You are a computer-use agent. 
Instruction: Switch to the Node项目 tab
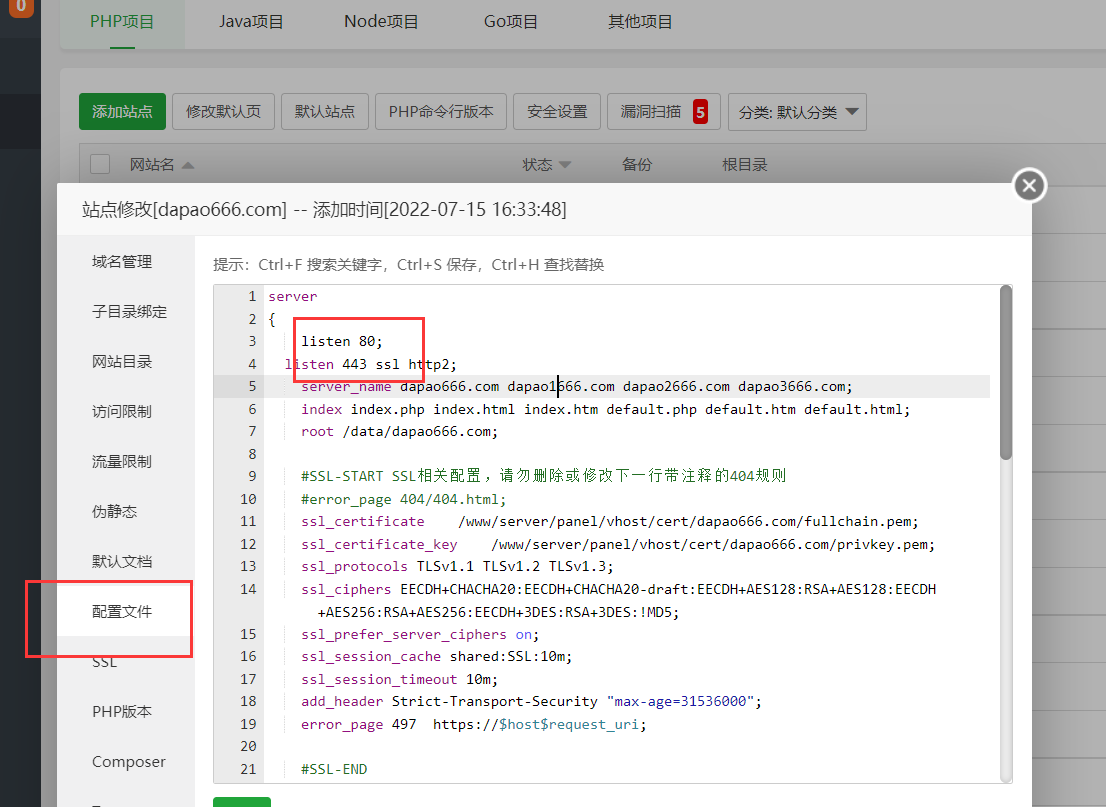pos(381,20)
